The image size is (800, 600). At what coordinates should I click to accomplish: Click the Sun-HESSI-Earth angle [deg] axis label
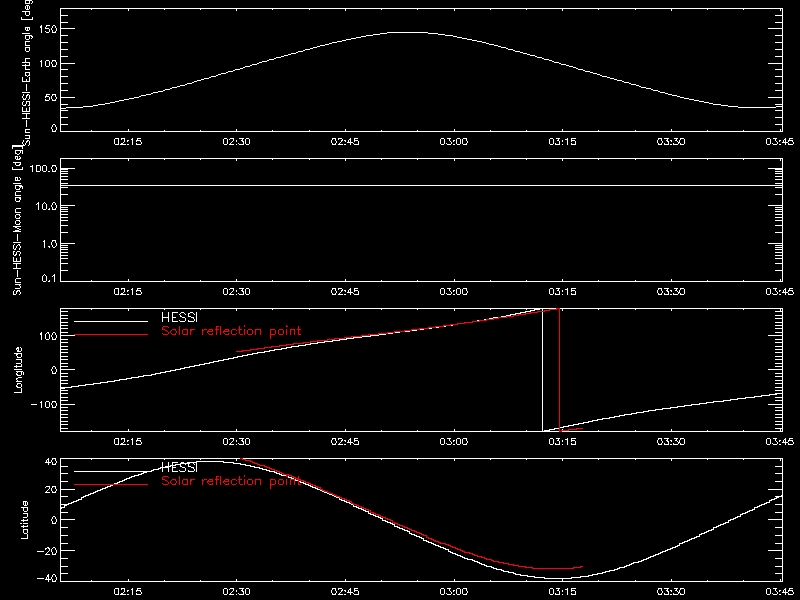tap(26, 71)
